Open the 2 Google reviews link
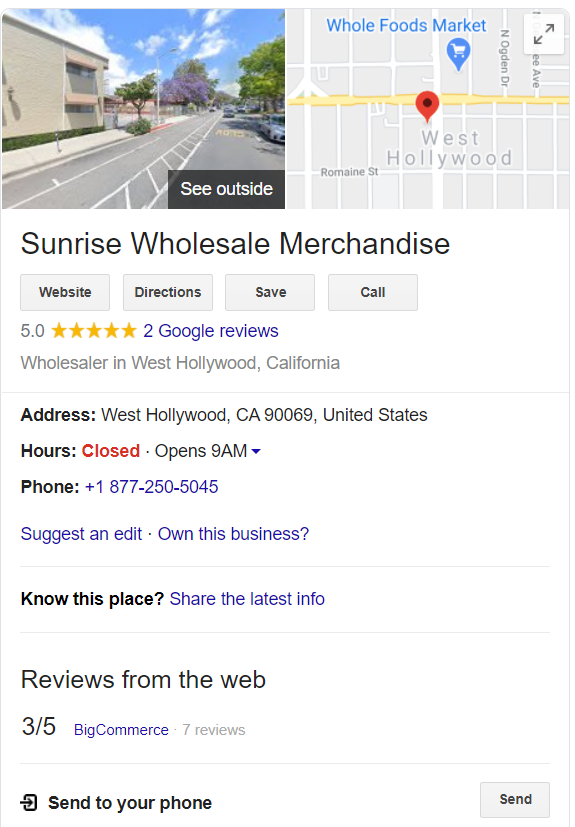The width and height of the screenshot is (575, 827). pyautogui.click(x=210, y=331)
